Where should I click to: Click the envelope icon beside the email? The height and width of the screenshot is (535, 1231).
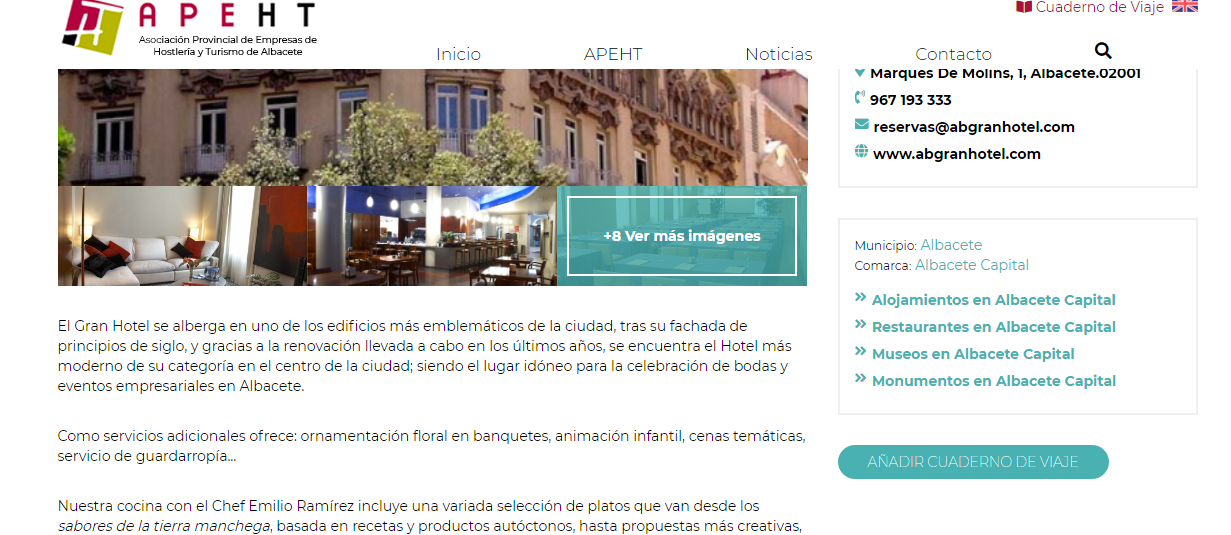[861, 125]
